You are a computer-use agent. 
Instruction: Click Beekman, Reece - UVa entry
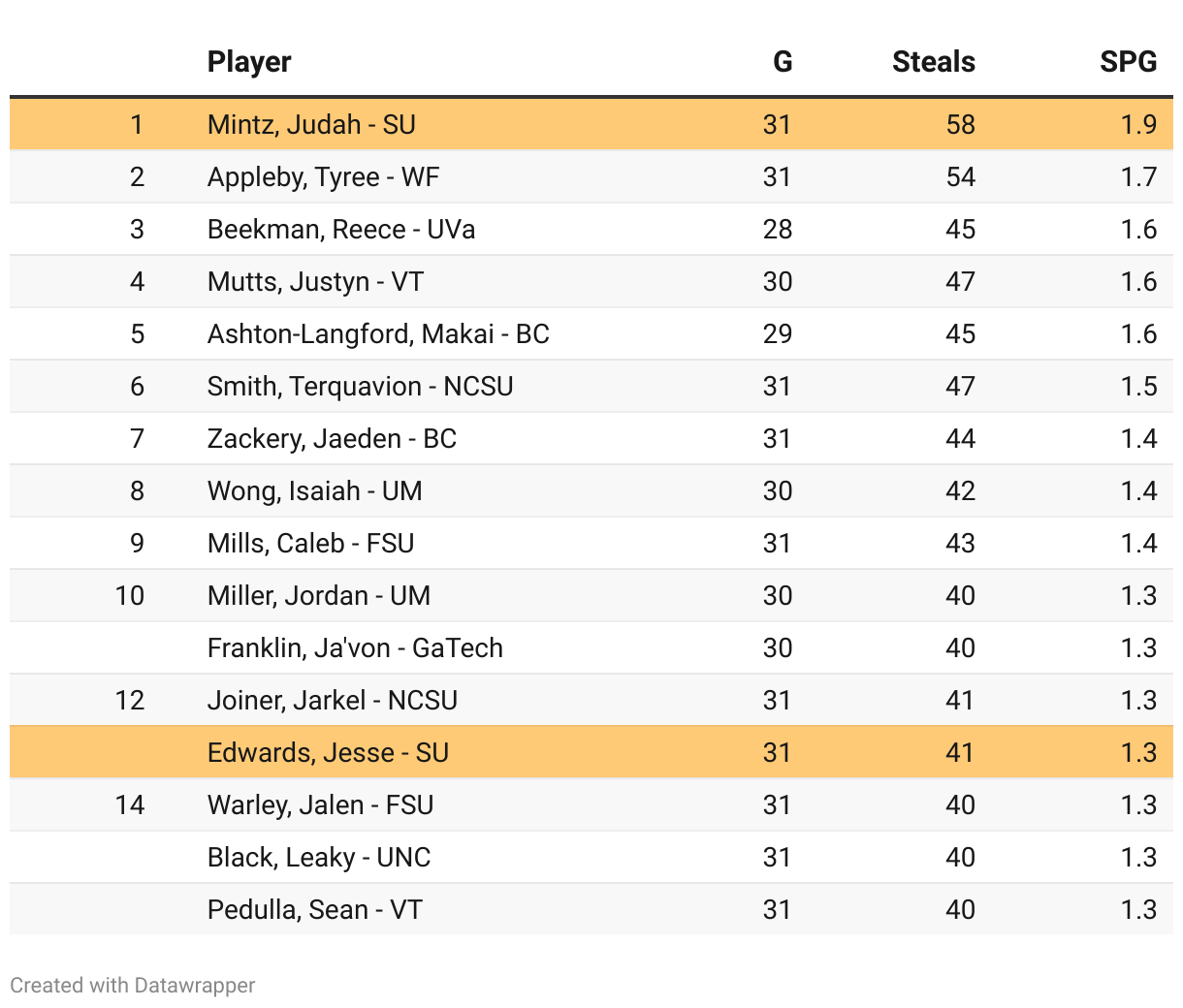[x=341, y=230]
